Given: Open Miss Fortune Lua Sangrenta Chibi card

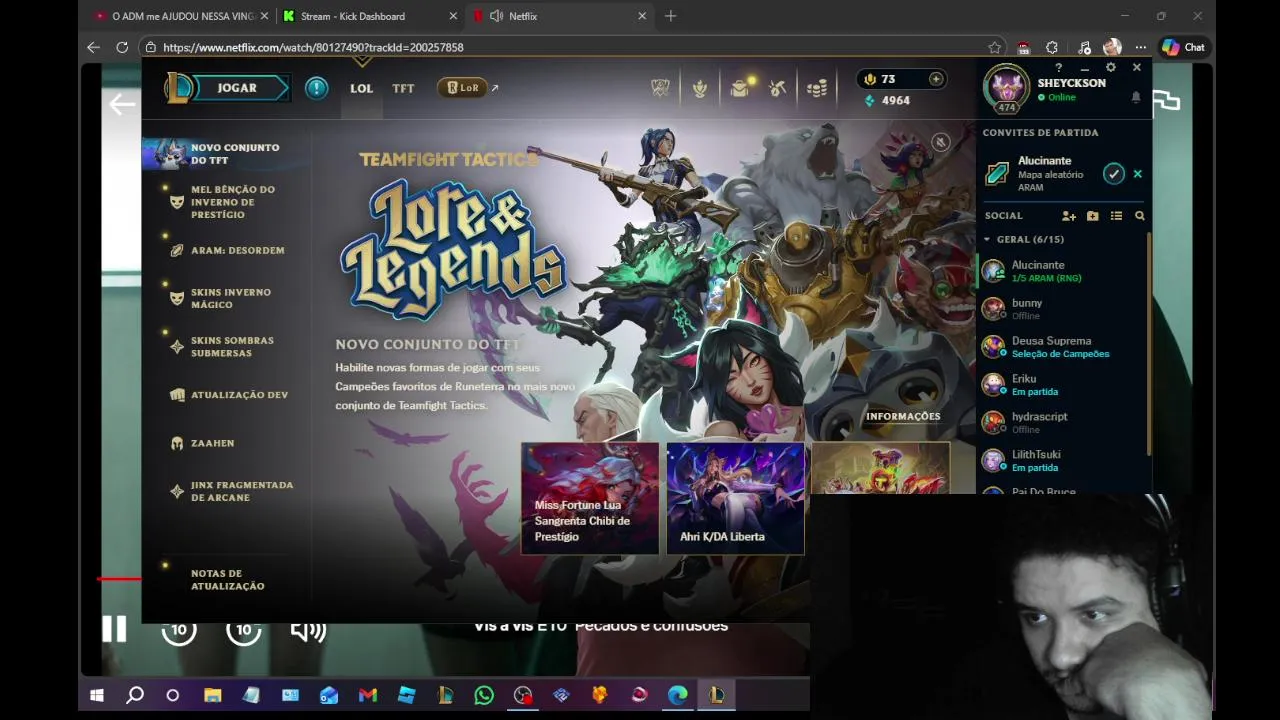Looking at the screenshot, I should 590,499.
